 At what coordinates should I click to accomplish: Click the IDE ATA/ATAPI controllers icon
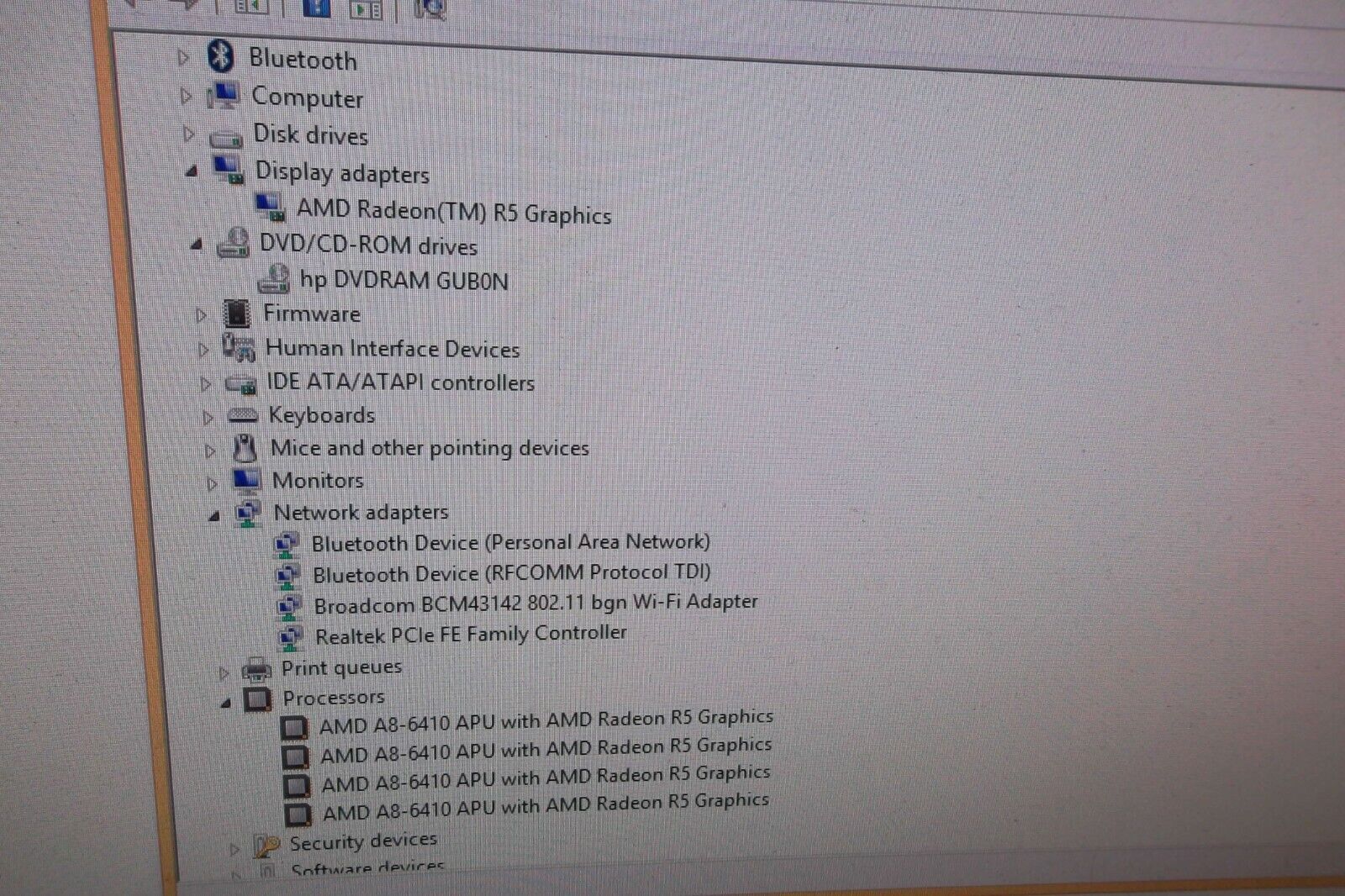click(x=241, y=383)
